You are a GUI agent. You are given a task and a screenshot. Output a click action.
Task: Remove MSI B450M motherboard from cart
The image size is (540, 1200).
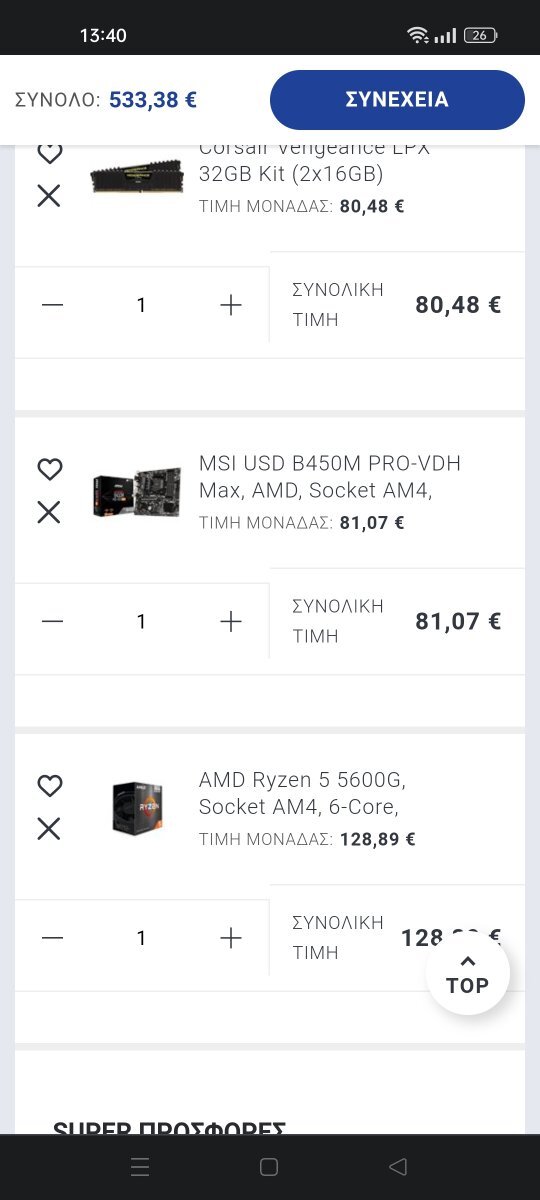tap(49, 513)
